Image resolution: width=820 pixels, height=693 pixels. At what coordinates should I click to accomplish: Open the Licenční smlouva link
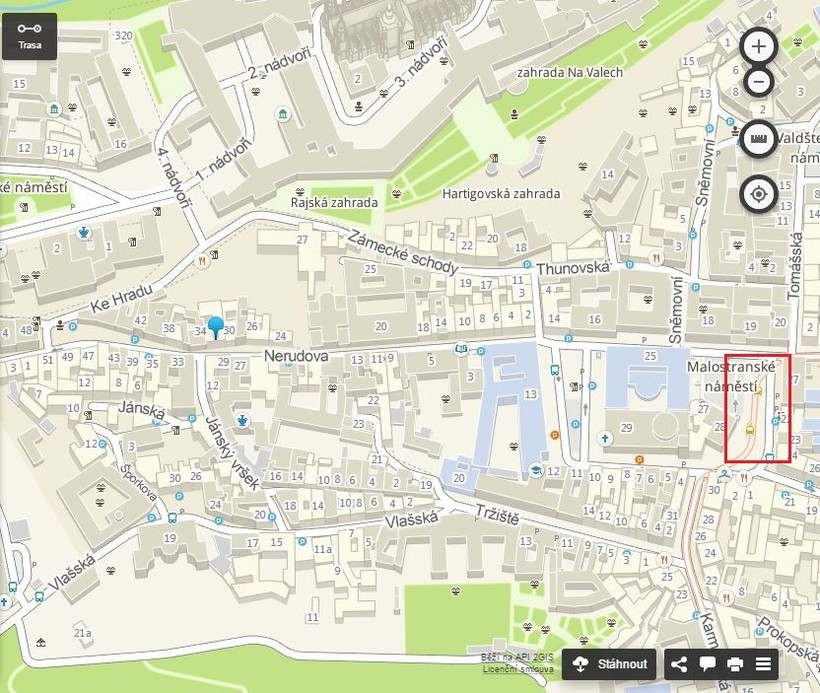(x=518, y=669)
